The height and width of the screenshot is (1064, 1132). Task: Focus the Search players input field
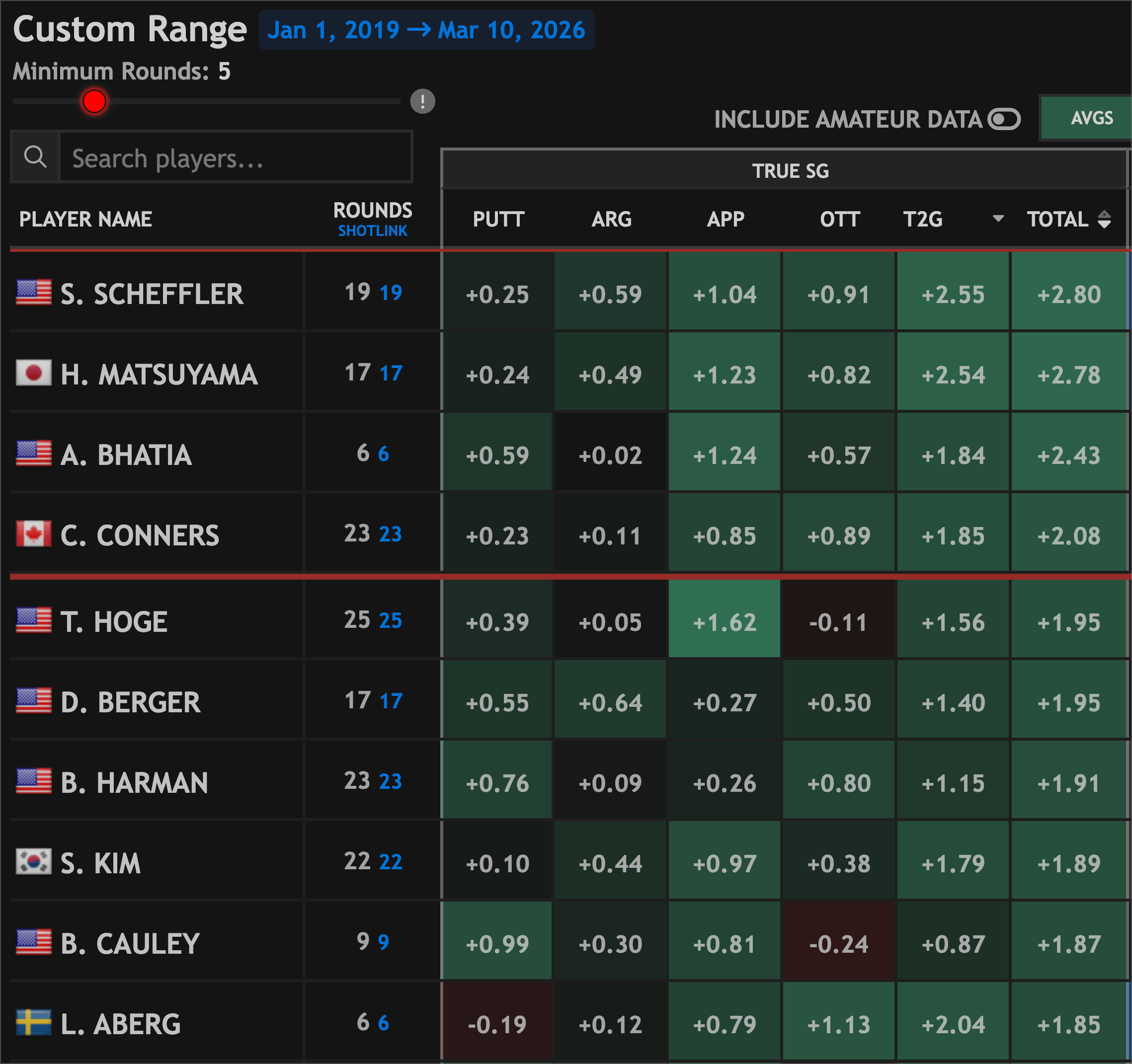pos(236,158)
